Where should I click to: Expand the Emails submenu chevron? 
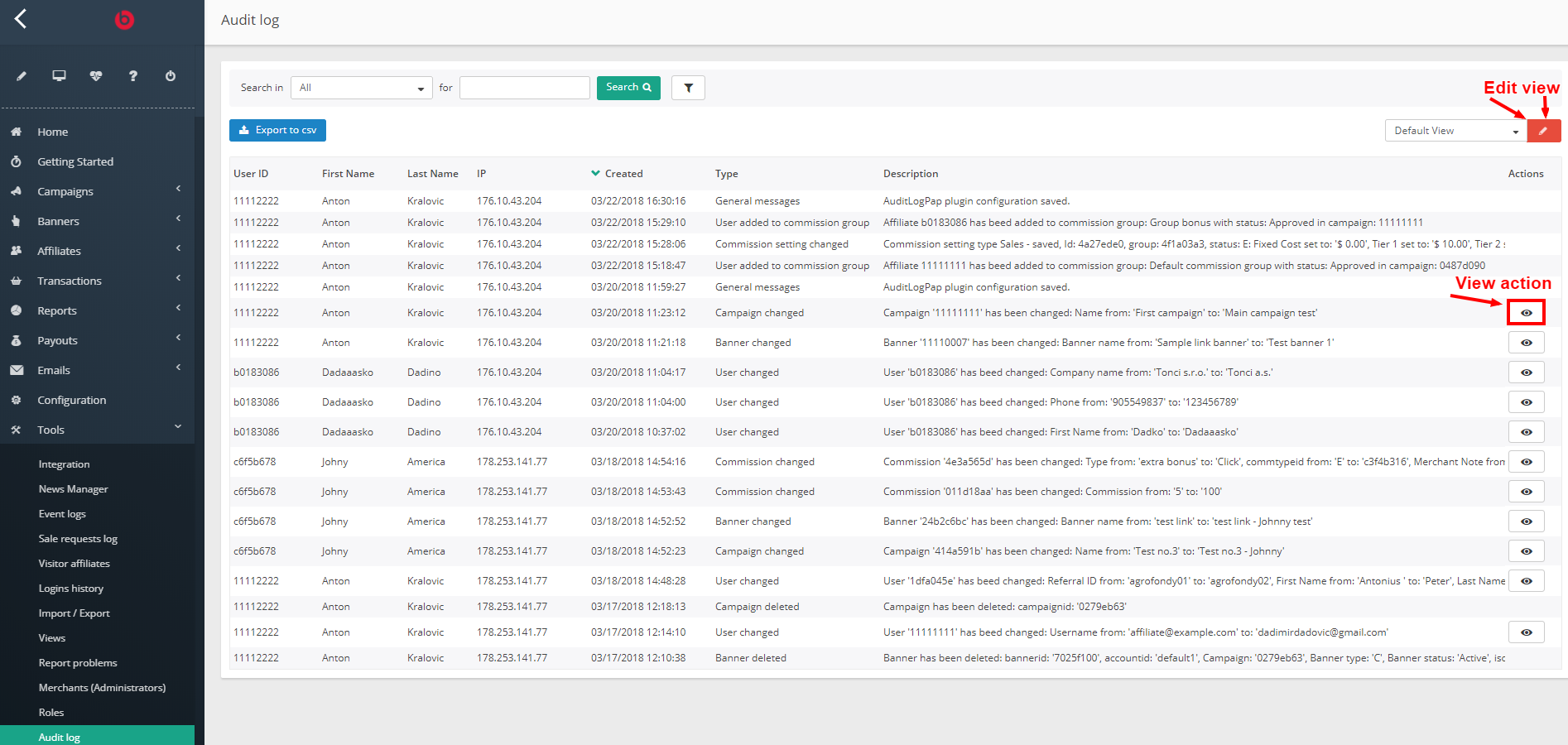(178, 368)
